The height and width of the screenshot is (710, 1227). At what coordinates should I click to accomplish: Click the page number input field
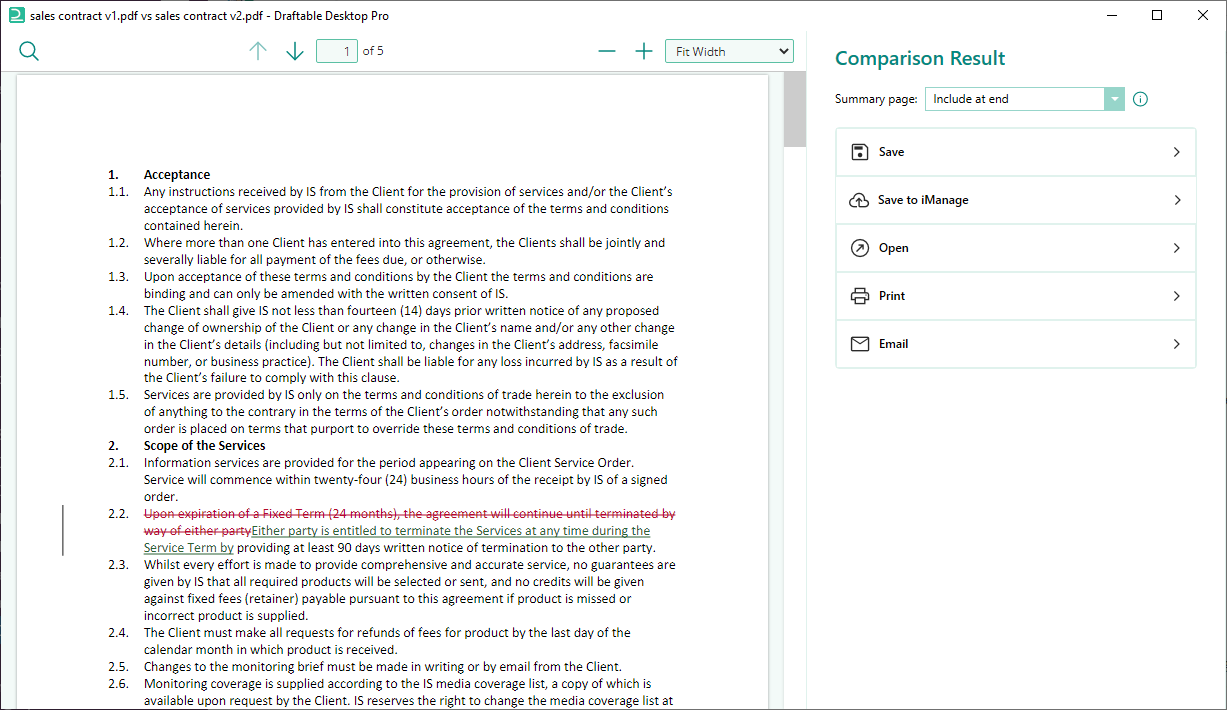tap(337, 51)
